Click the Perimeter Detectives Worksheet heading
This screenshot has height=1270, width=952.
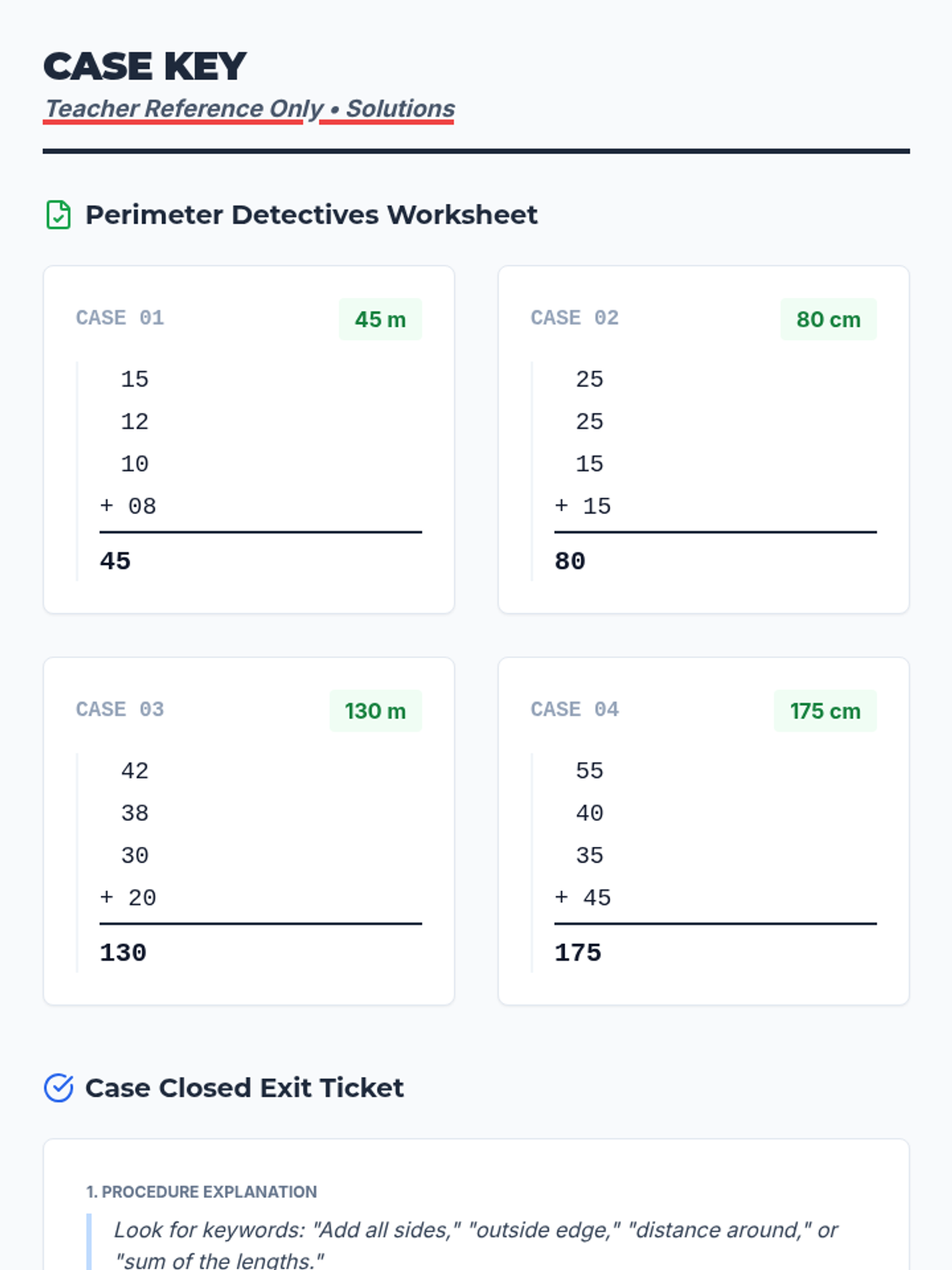click(x=311, y=215)
